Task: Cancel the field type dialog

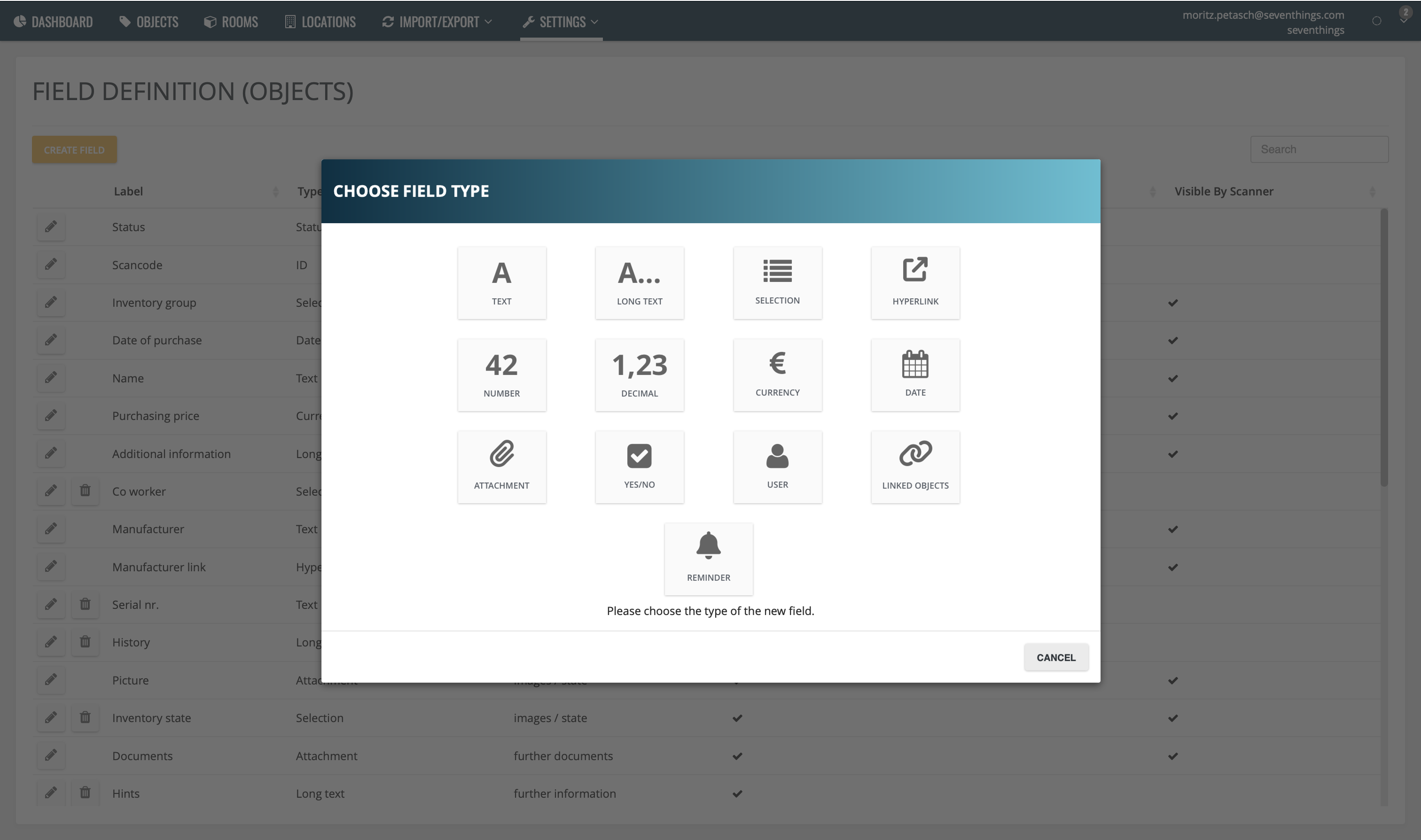Action: click(1056, 657)
